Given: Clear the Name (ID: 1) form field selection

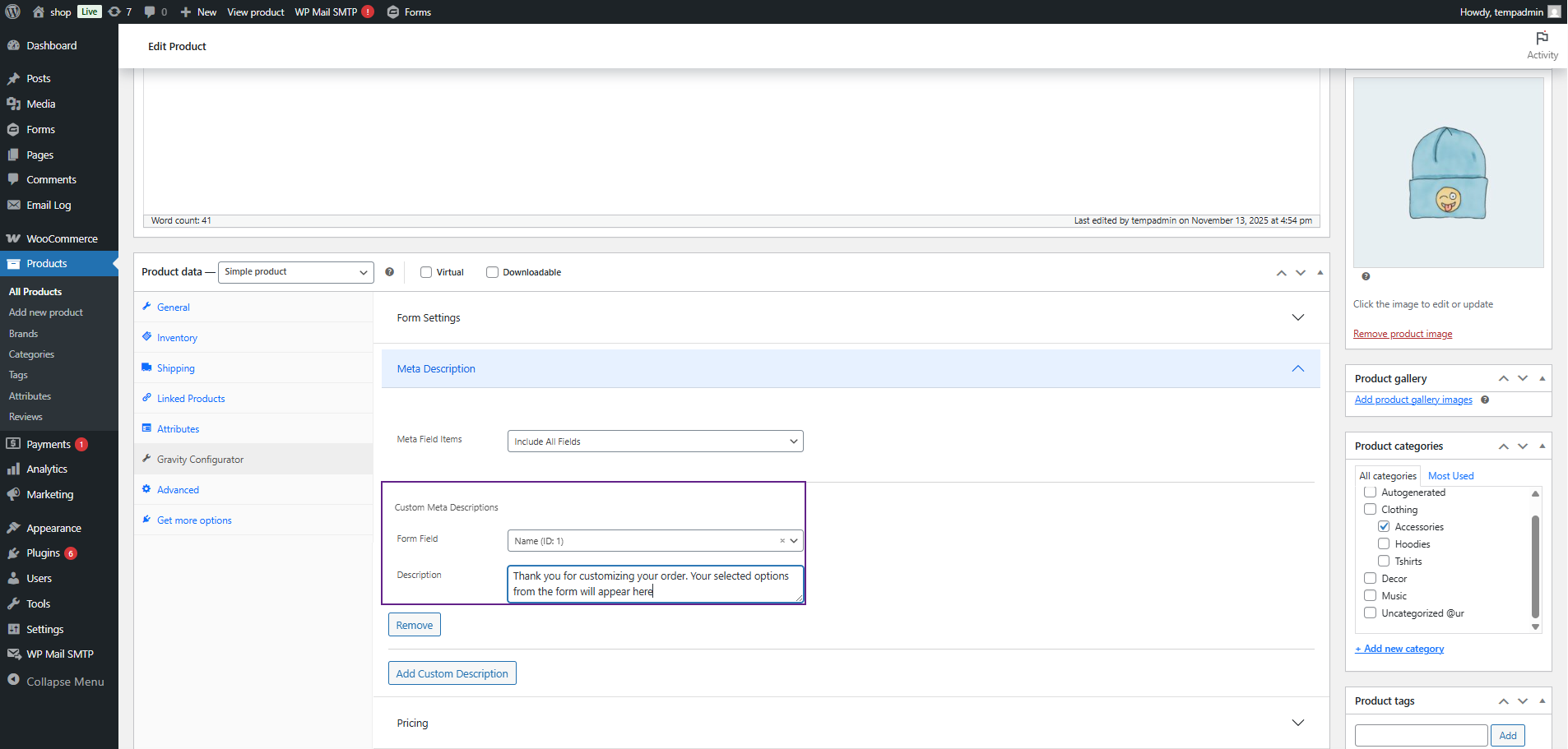Looking at the screenshot, I should click(x=782, y=541).
